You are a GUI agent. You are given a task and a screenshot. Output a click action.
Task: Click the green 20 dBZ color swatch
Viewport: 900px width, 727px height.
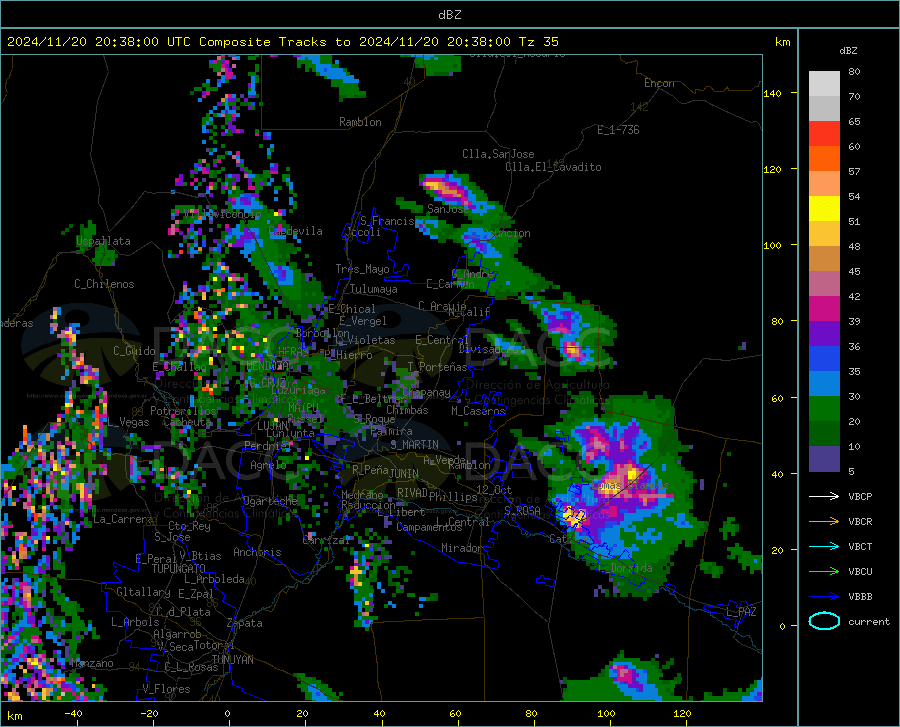(824, 409)
